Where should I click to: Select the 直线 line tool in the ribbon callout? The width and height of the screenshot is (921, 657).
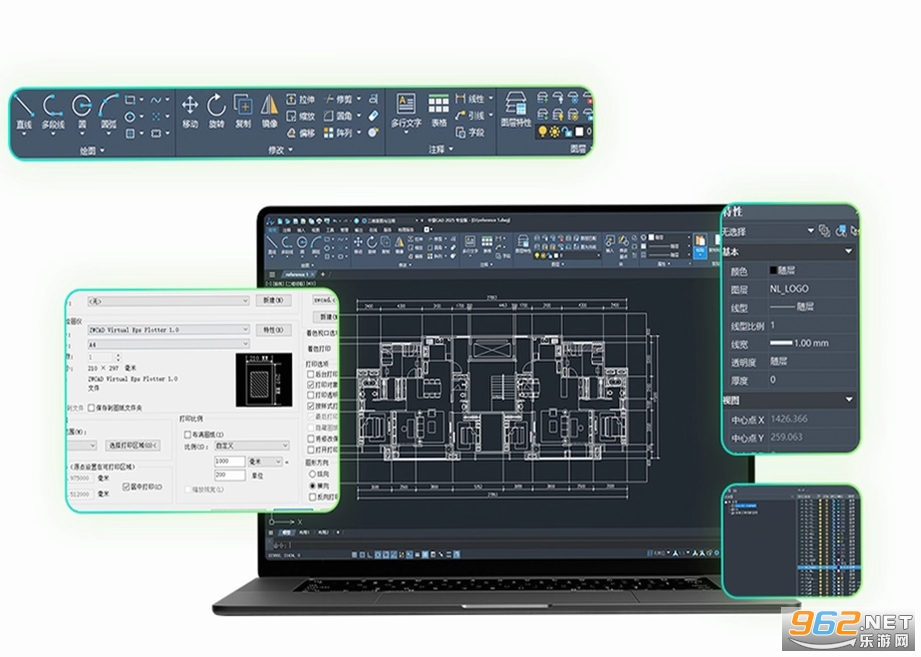click(x=24, y=113)
